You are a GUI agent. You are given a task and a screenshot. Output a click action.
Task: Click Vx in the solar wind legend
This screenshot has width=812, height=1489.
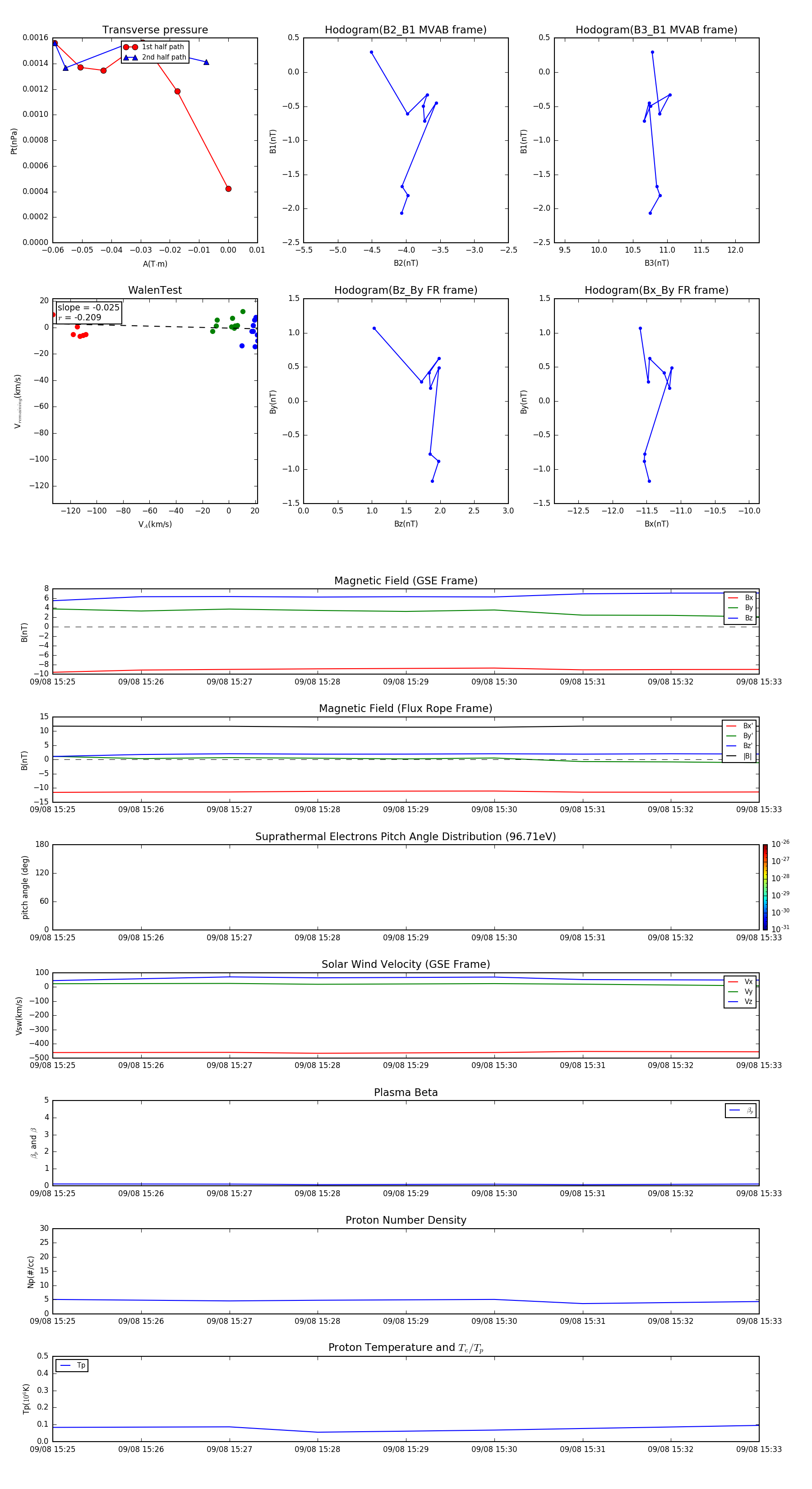click(x=740, y=981)
